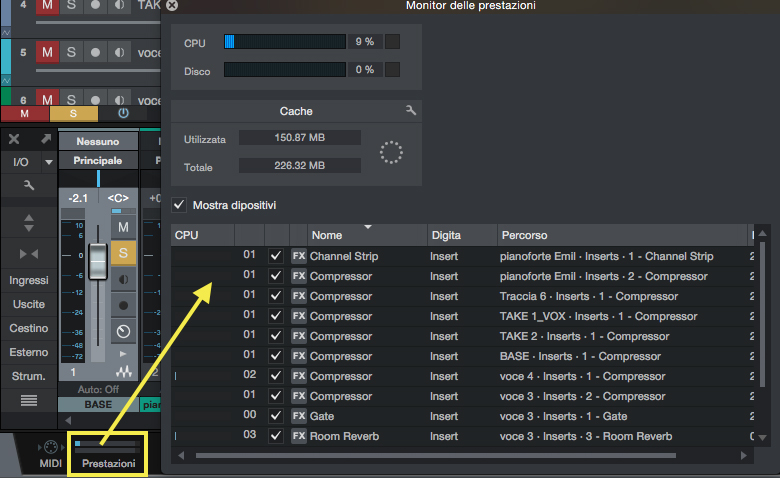Click the BASE channel volume fader
780x478 pixels.
(97, 261)
